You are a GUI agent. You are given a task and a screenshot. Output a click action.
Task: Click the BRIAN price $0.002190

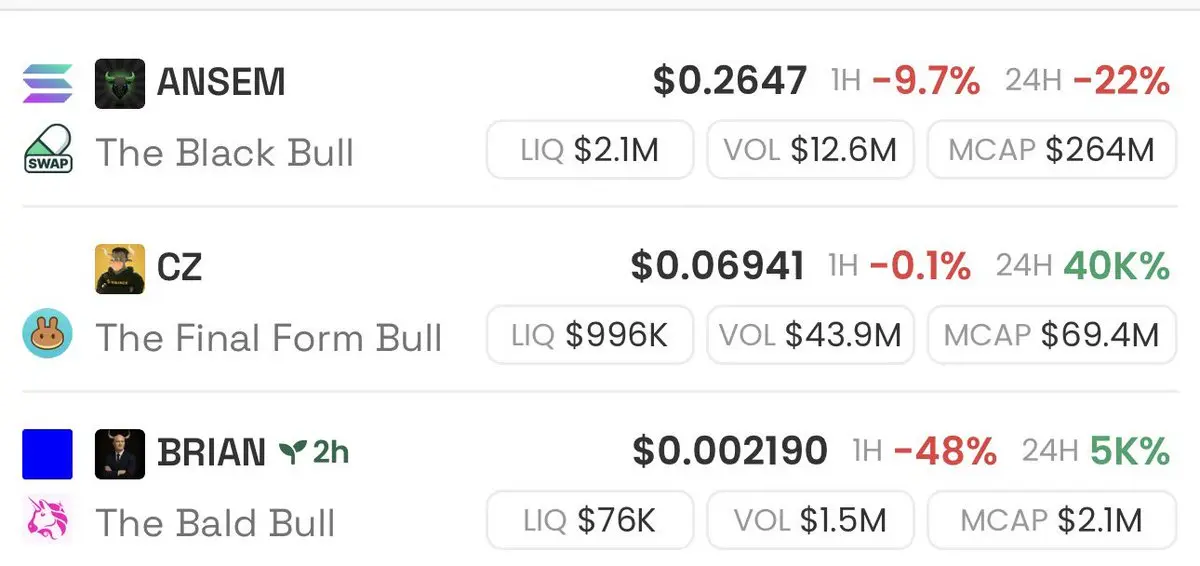click(x=730, y=452)
